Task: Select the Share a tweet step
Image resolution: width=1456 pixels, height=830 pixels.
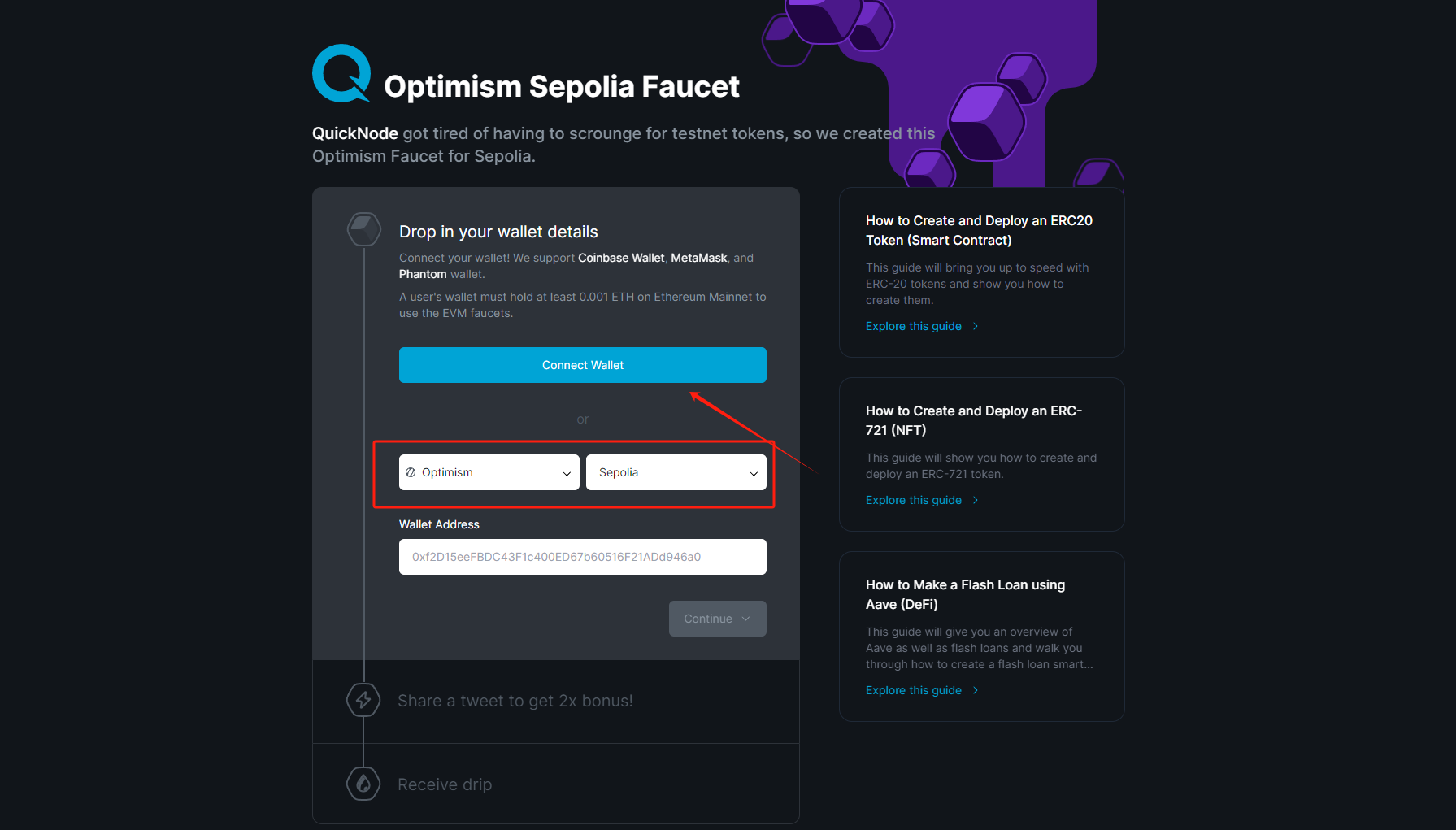Action: [515, 701]
